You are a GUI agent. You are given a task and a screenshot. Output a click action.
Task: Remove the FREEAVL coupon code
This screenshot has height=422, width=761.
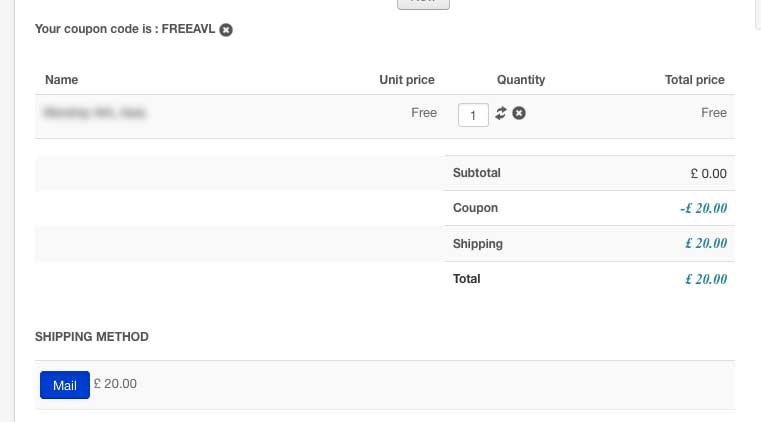[226, 30]
